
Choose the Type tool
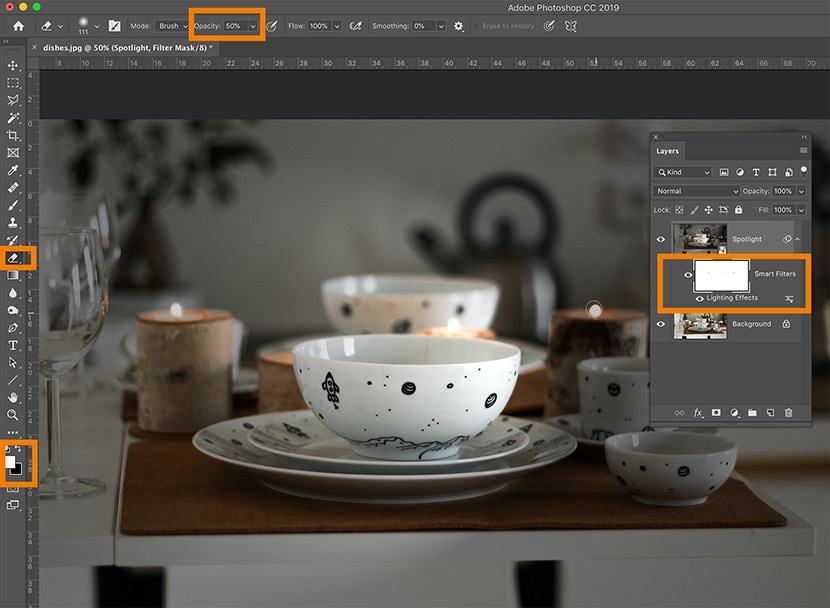click(x=13, y=345)
